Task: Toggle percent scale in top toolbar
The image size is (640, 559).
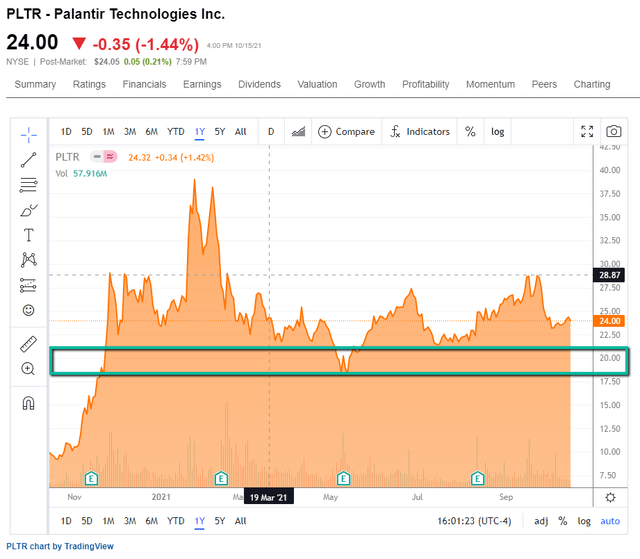Action: coord(470,132)
